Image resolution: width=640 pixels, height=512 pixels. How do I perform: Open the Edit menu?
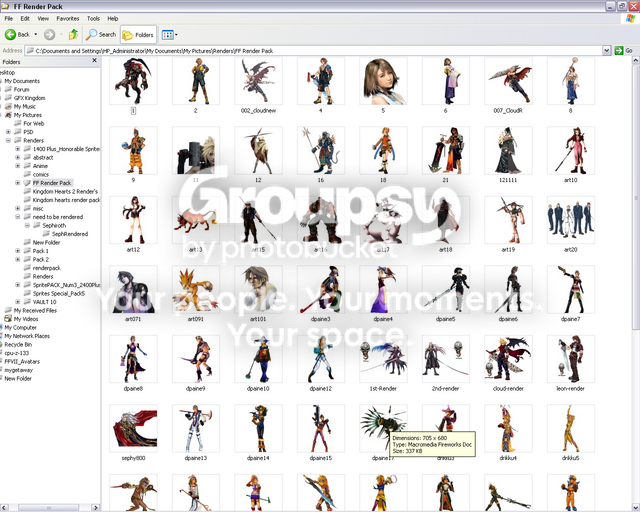point(25,18)
